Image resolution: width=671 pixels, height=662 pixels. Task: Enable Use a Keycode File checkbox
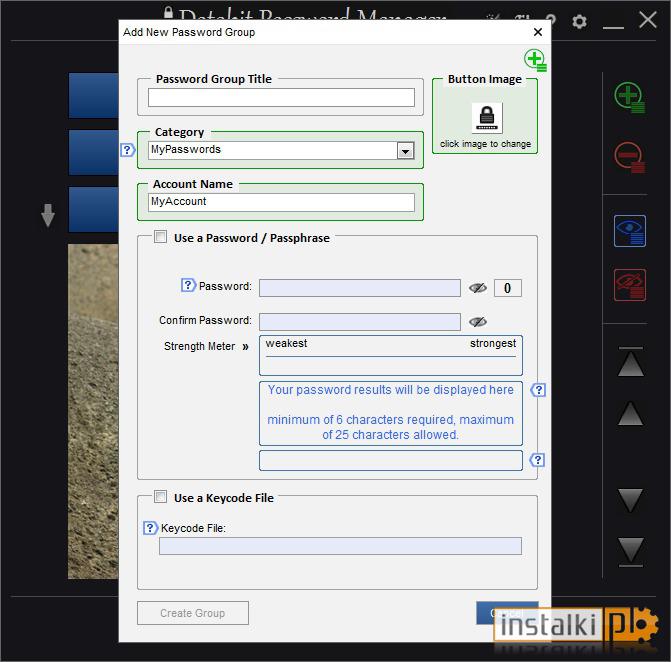click(160, 497)
